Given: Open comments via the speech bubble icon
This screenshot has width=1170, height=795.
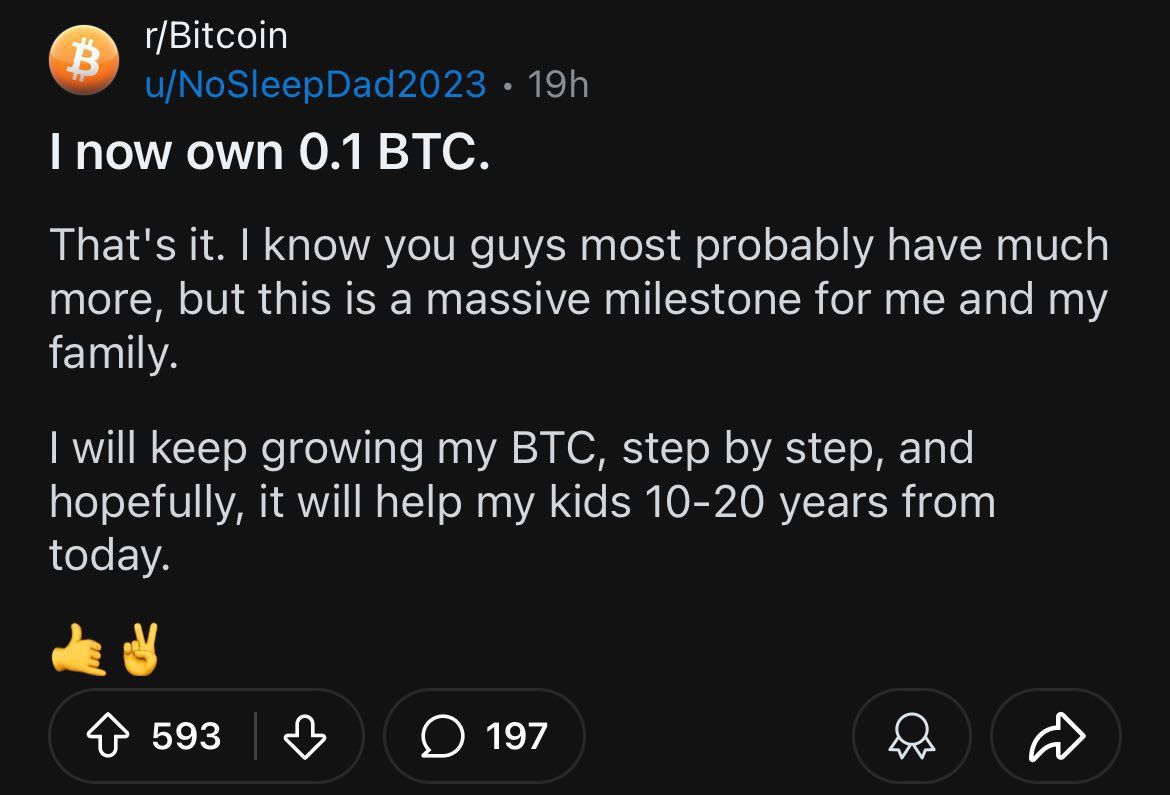Looking at the screenshot, I should (x=441, y=737).
